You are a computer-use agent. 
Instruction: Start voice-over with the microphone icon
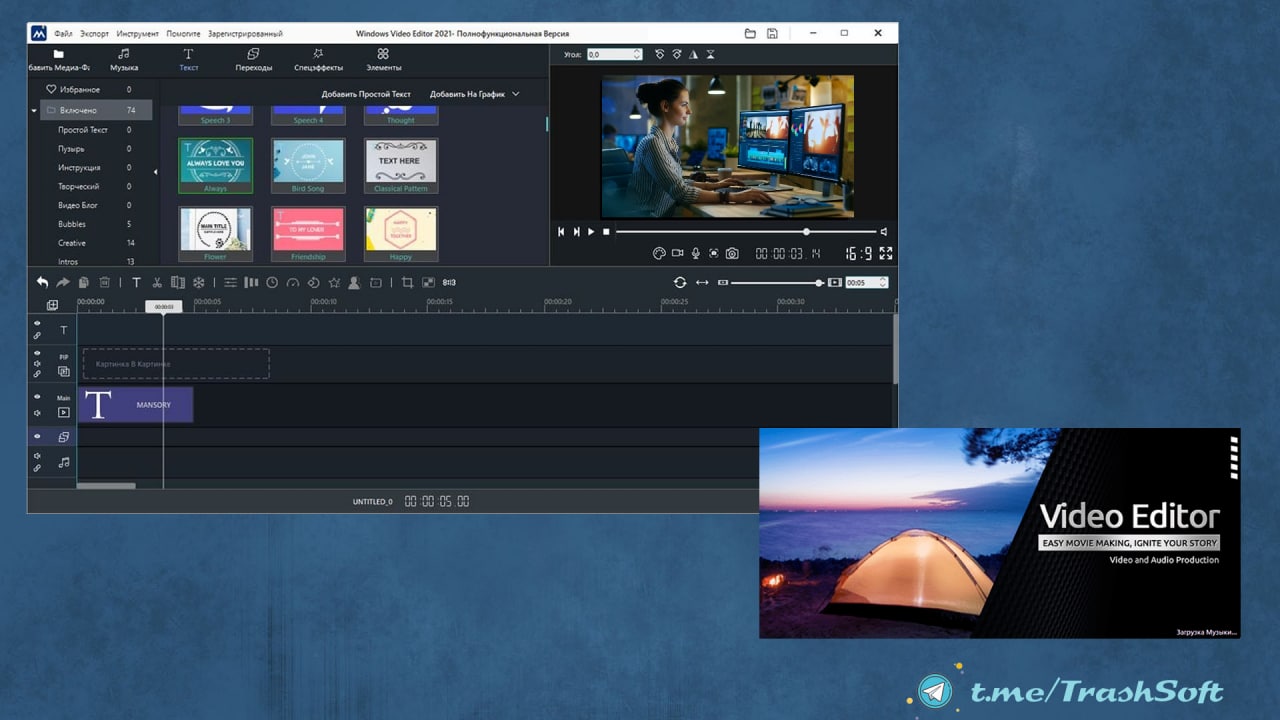[695, 254]
